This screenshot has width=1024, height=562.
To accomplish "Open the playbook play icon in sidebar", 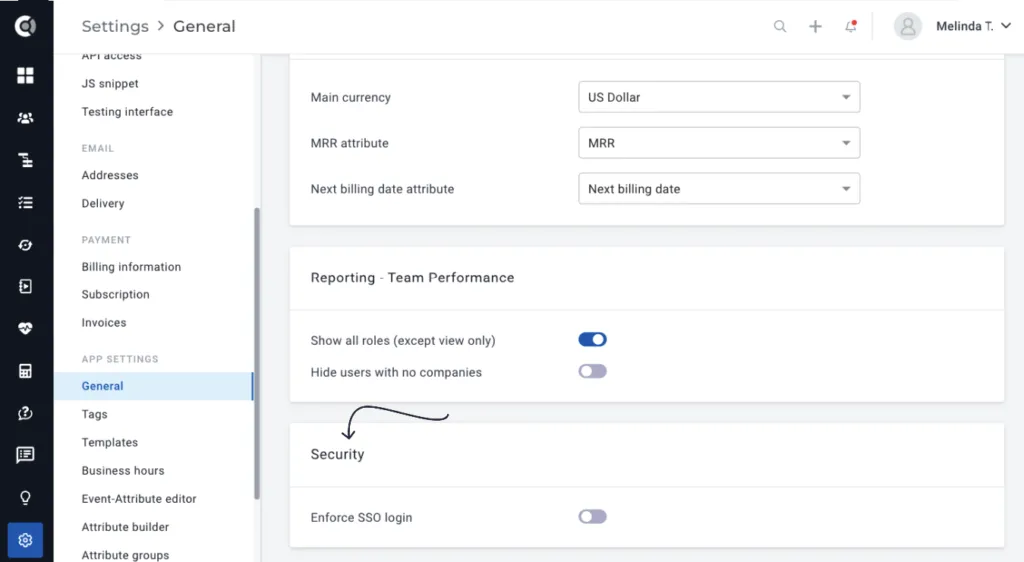I will 25,287.
